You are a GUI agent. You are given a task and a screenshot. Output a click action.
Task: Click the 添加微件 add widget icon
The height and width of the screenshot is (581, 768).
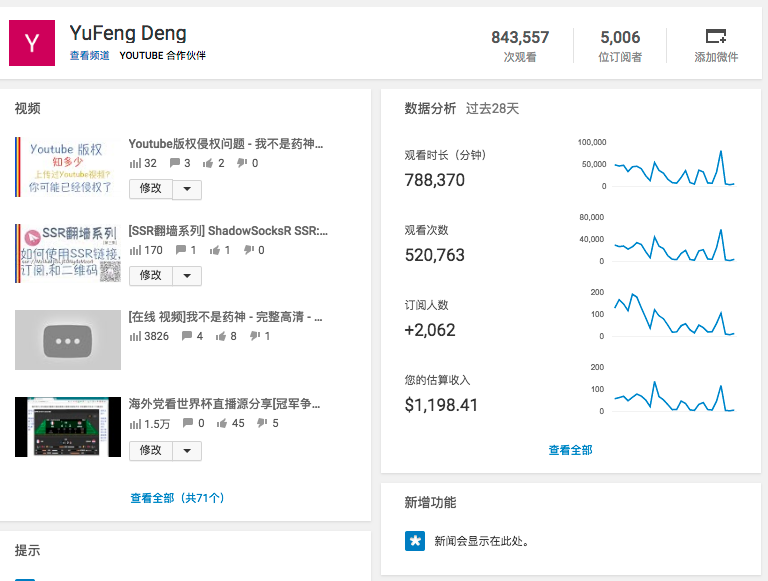715,37
